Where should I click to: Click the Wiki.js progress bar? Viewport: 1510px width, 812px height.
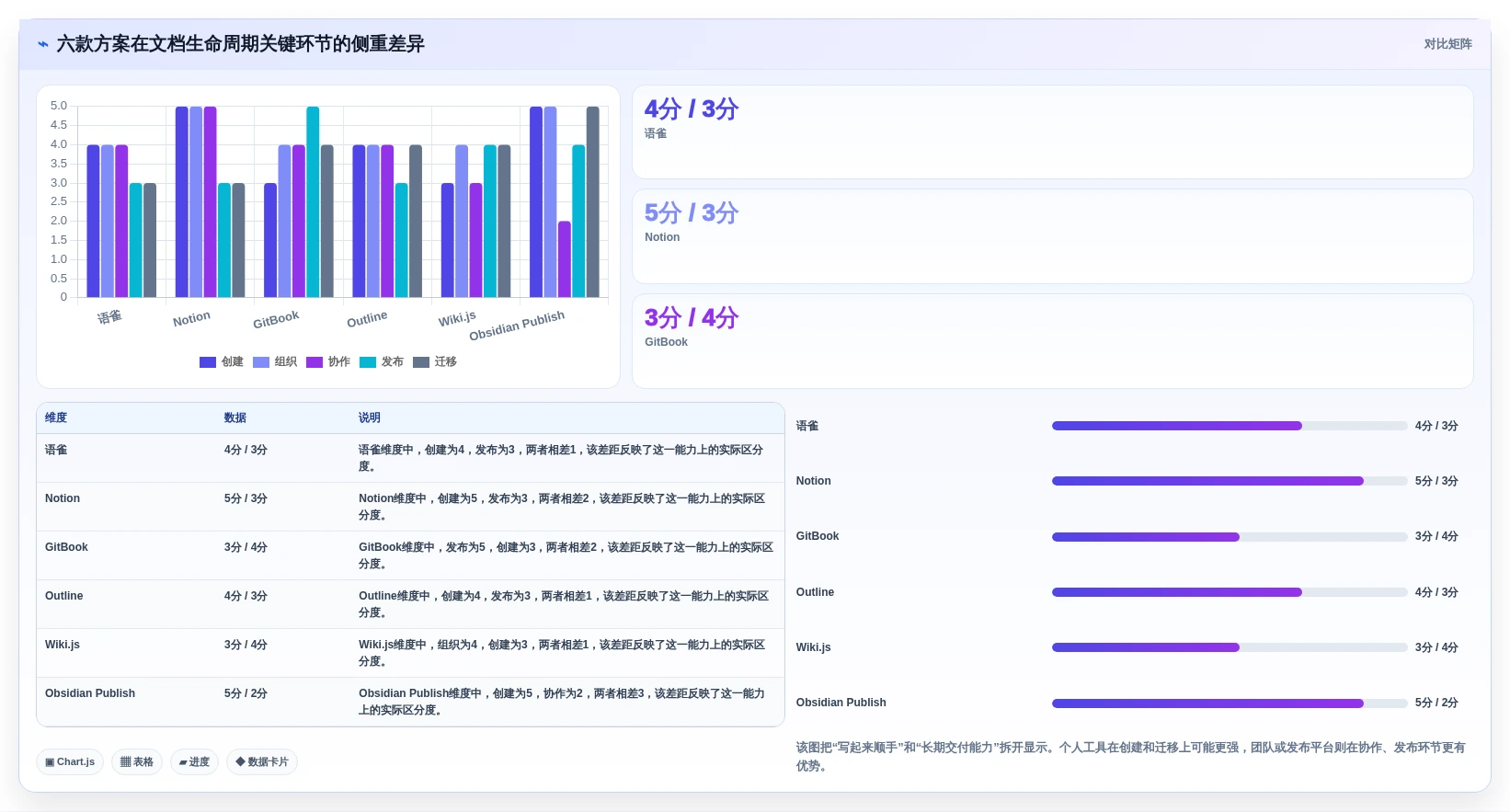click(1230, 647)
